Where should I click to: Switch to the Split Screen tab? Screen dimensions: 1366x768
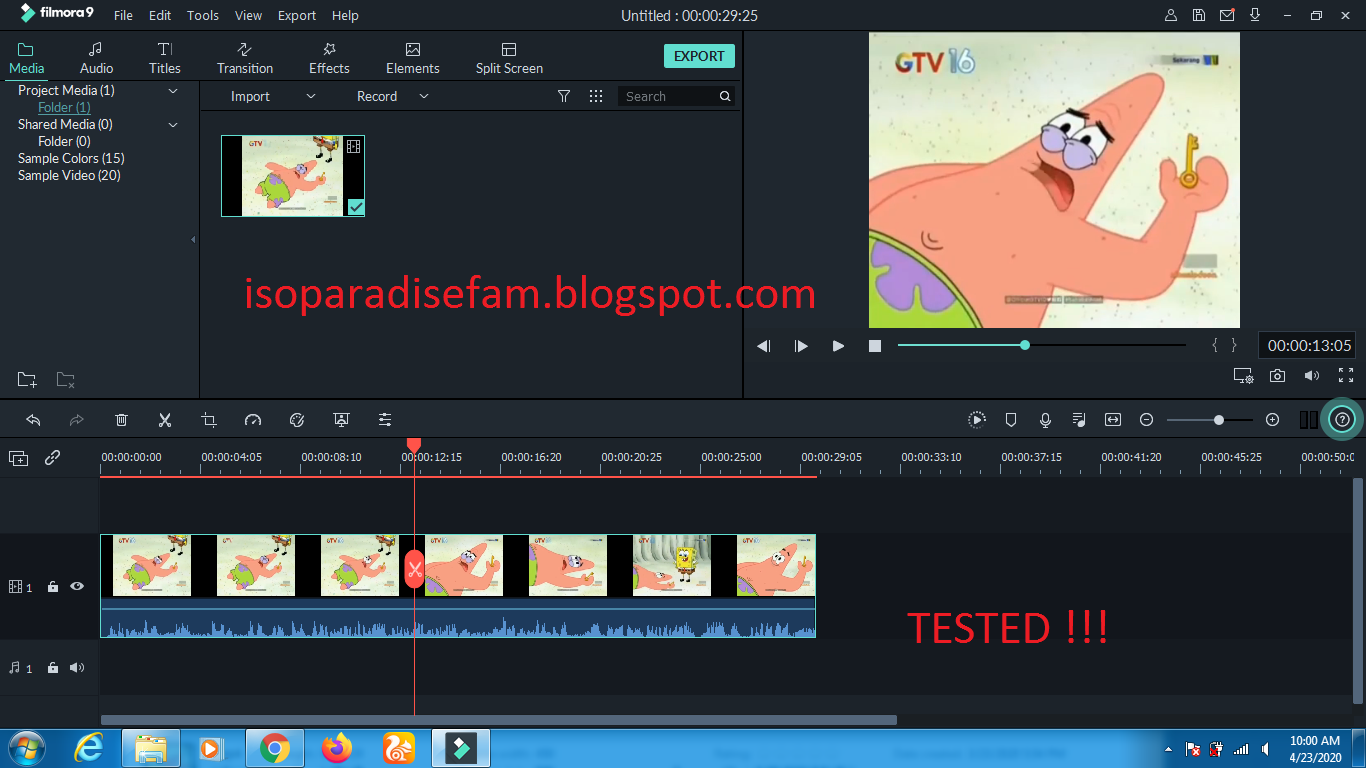(x=509, y=58)
